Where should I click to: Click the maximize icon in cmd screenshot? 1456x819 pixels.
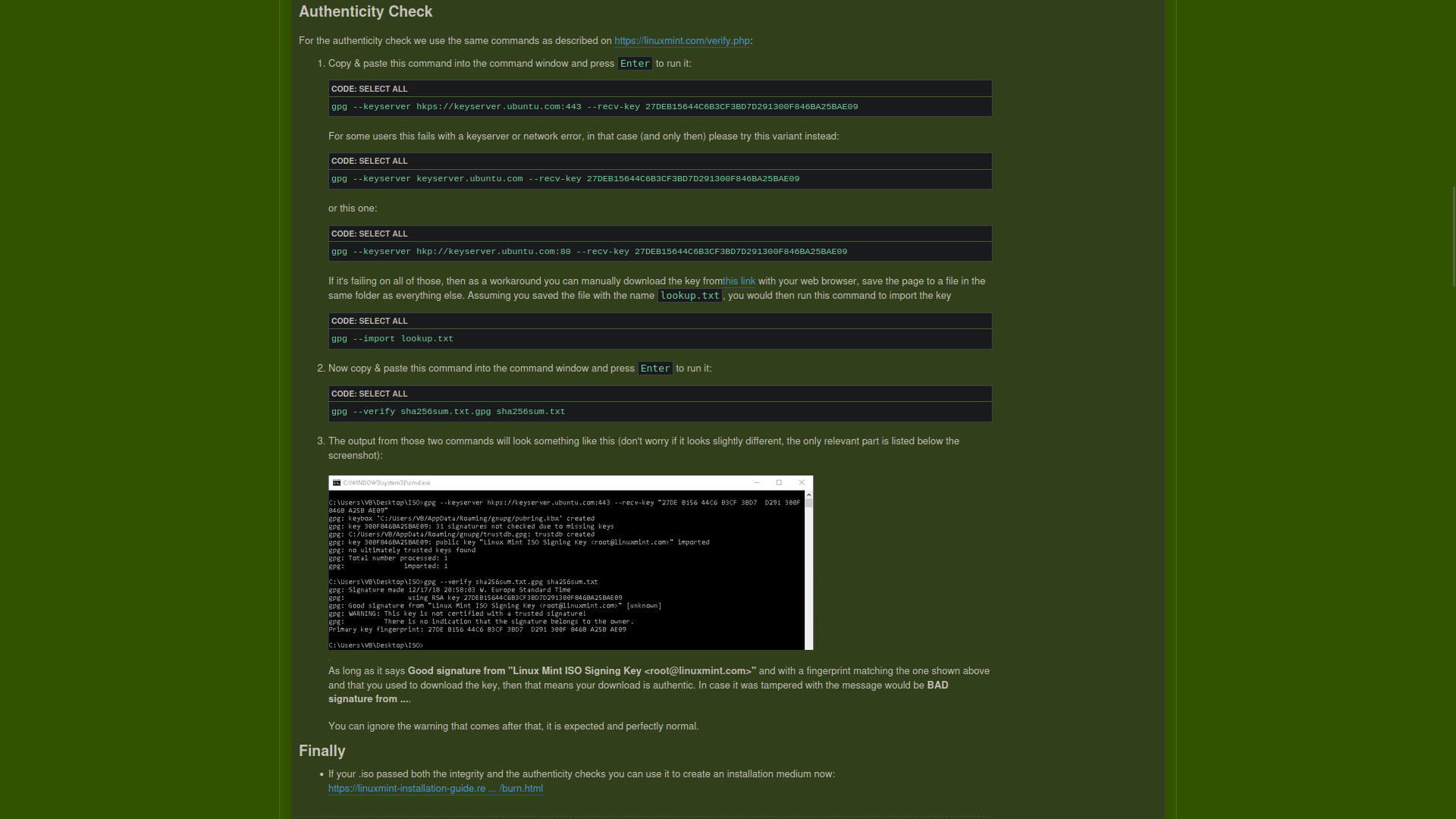(779, 482)
